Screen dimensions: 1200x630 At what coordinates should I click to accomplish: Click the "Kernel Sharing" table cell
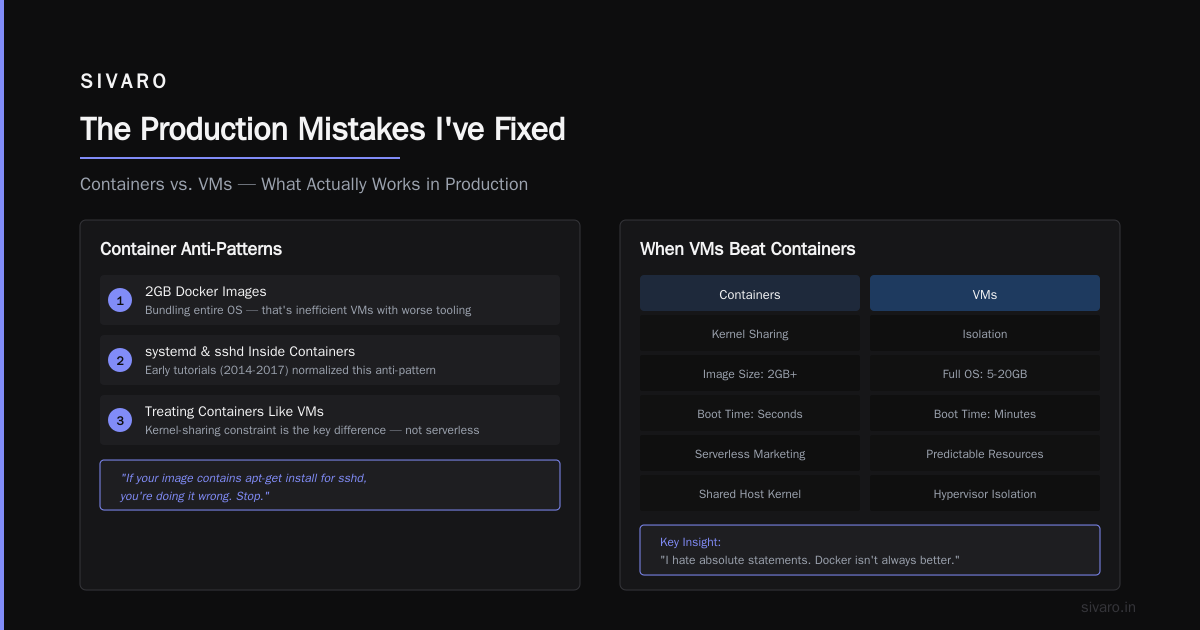(x=750, y=333)
